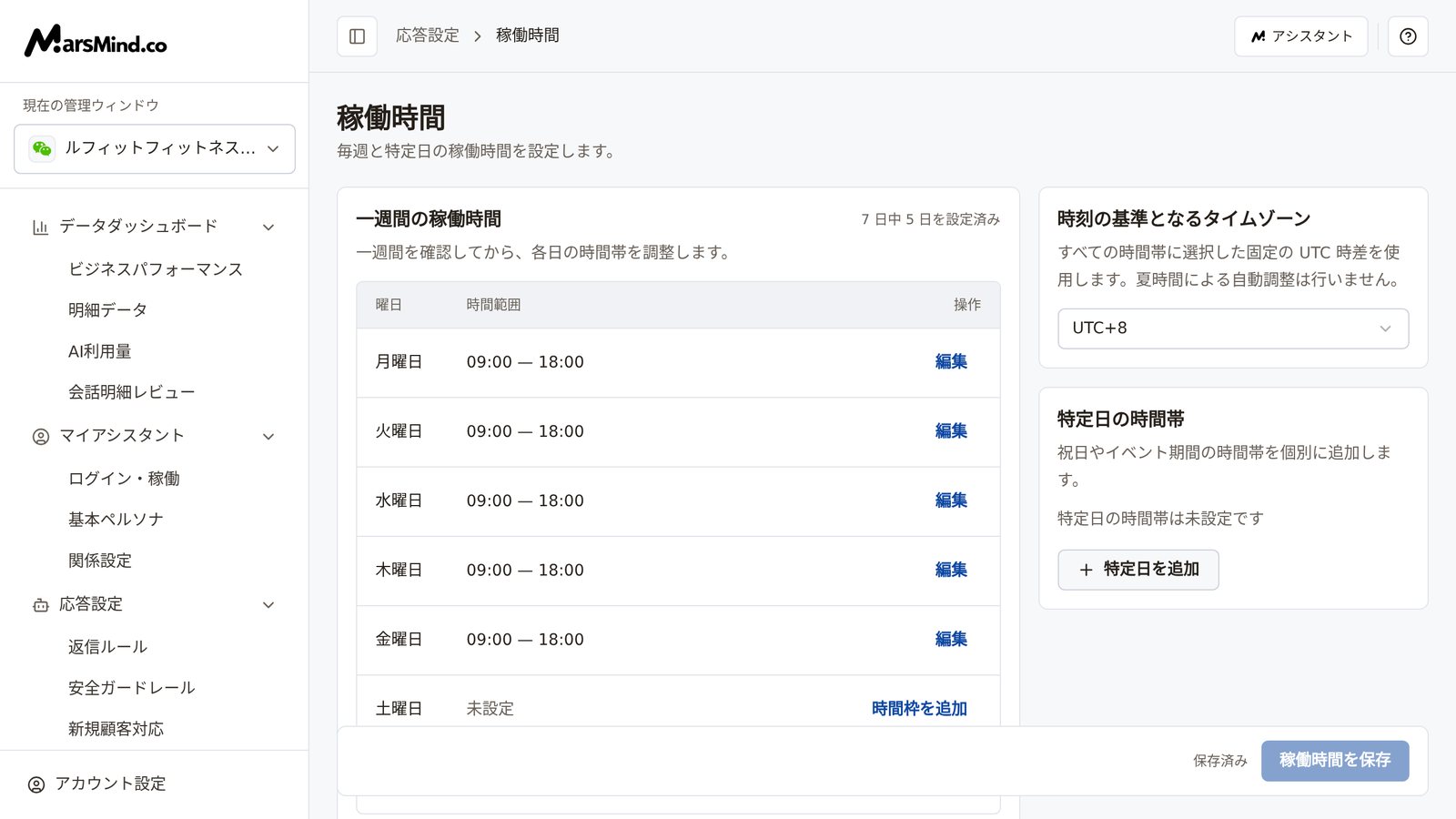
Task: Open 会話明細レビュー menu item
Action: [x=131, y=392]
